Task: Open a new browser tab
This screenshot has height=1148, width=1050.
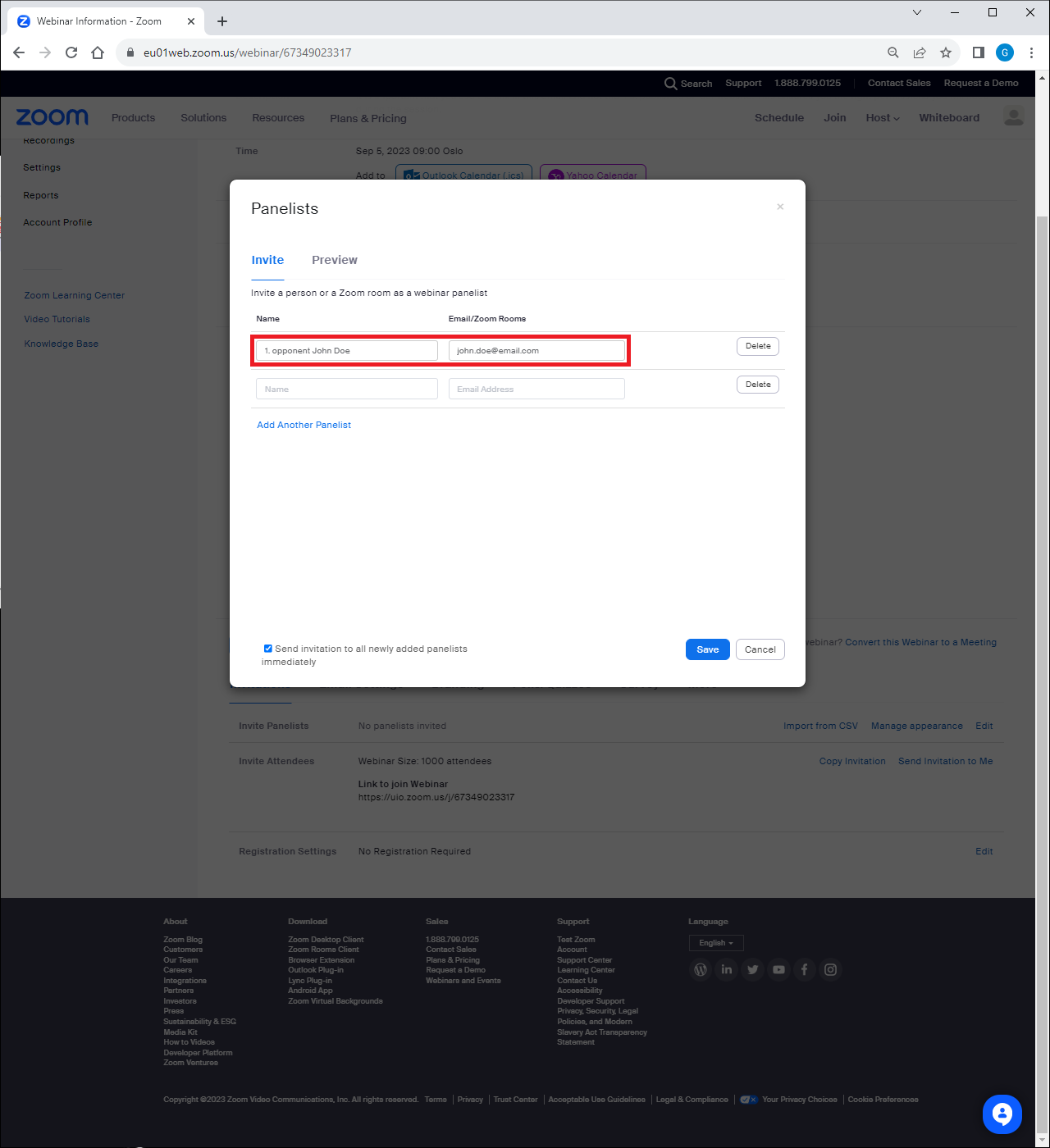Action: (222, 21)
